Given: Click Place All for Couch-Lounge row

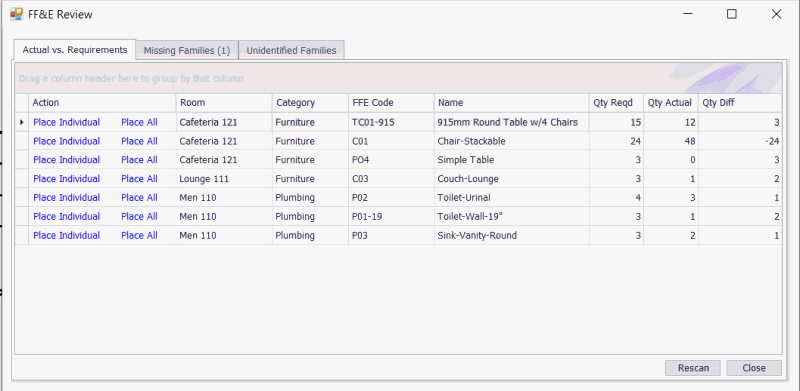Looking at the screenshot, I should 139,179.
